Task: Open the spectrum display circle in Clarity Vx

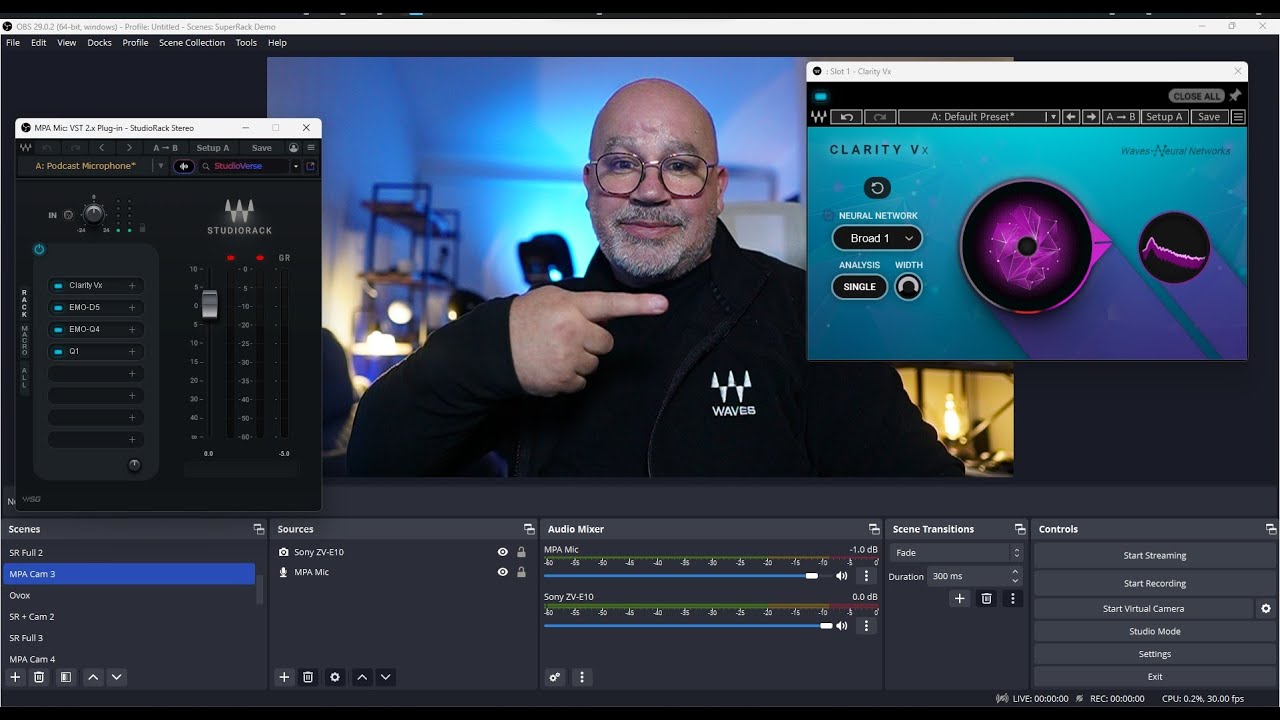Action: 1174,248
